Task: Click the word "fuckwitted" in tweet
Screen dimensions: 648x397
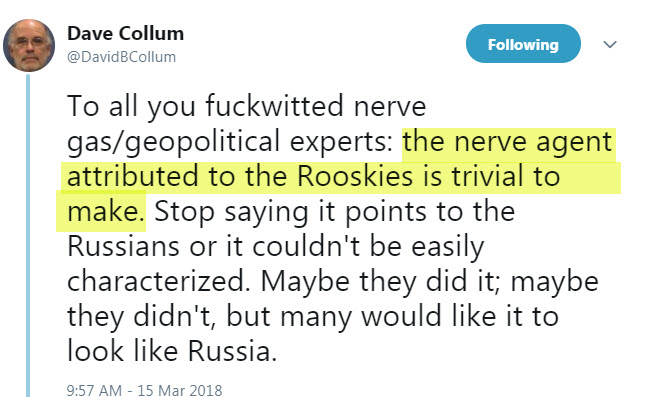Action: pyautogui.click(x=274, y=106)
